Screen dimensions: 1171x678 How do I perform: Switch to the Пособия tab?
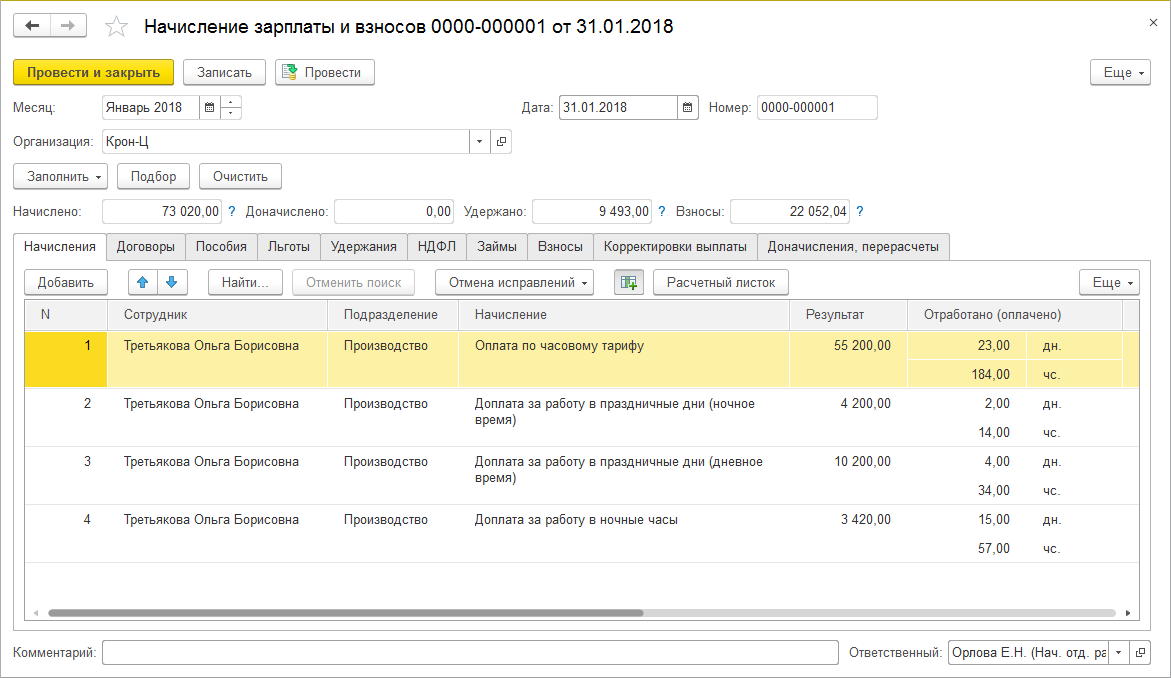[x=221, y=246]
